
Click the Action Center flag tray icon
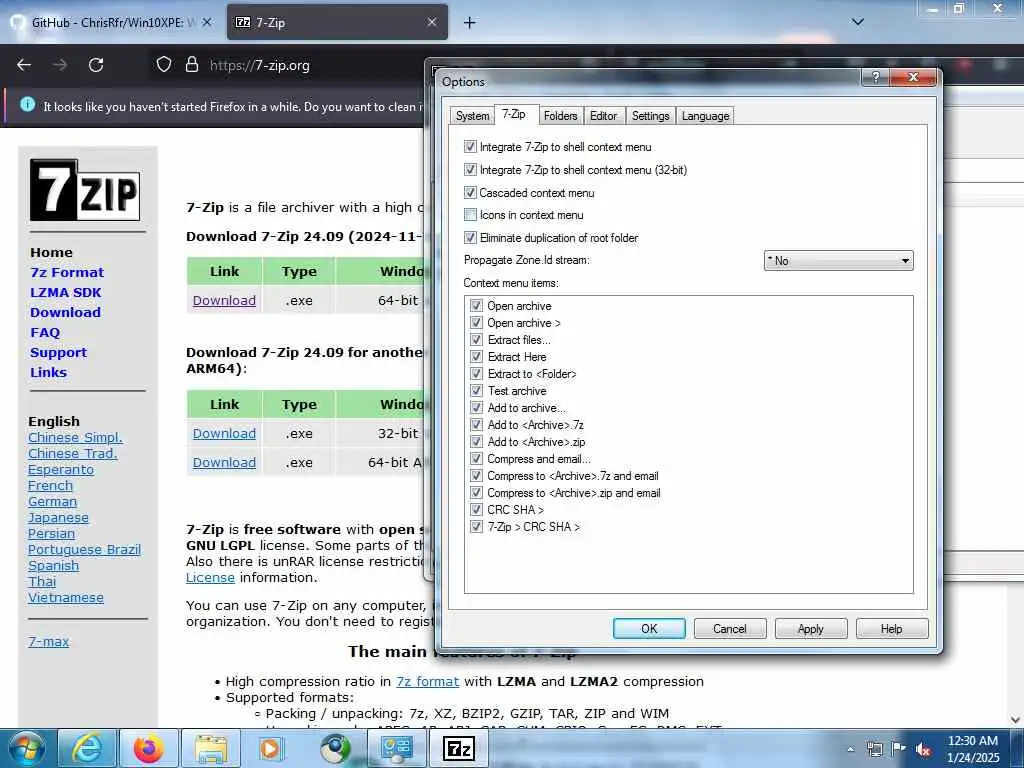click(x=899, y=749)
